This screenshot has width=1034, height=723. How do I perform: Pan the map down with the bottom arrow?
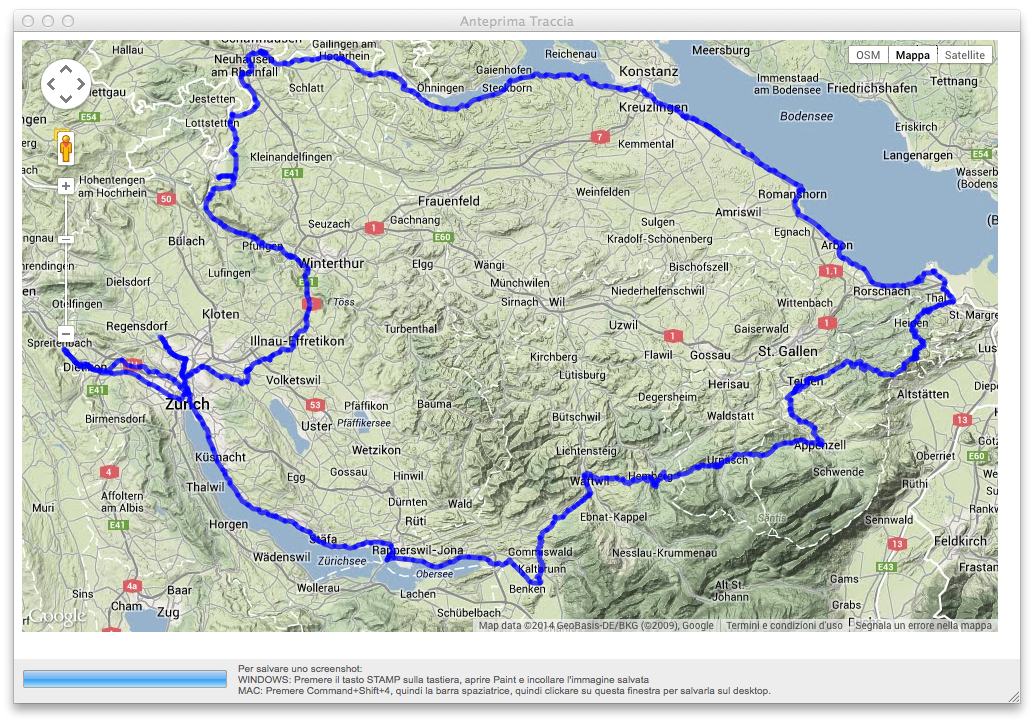coord(66,99)
